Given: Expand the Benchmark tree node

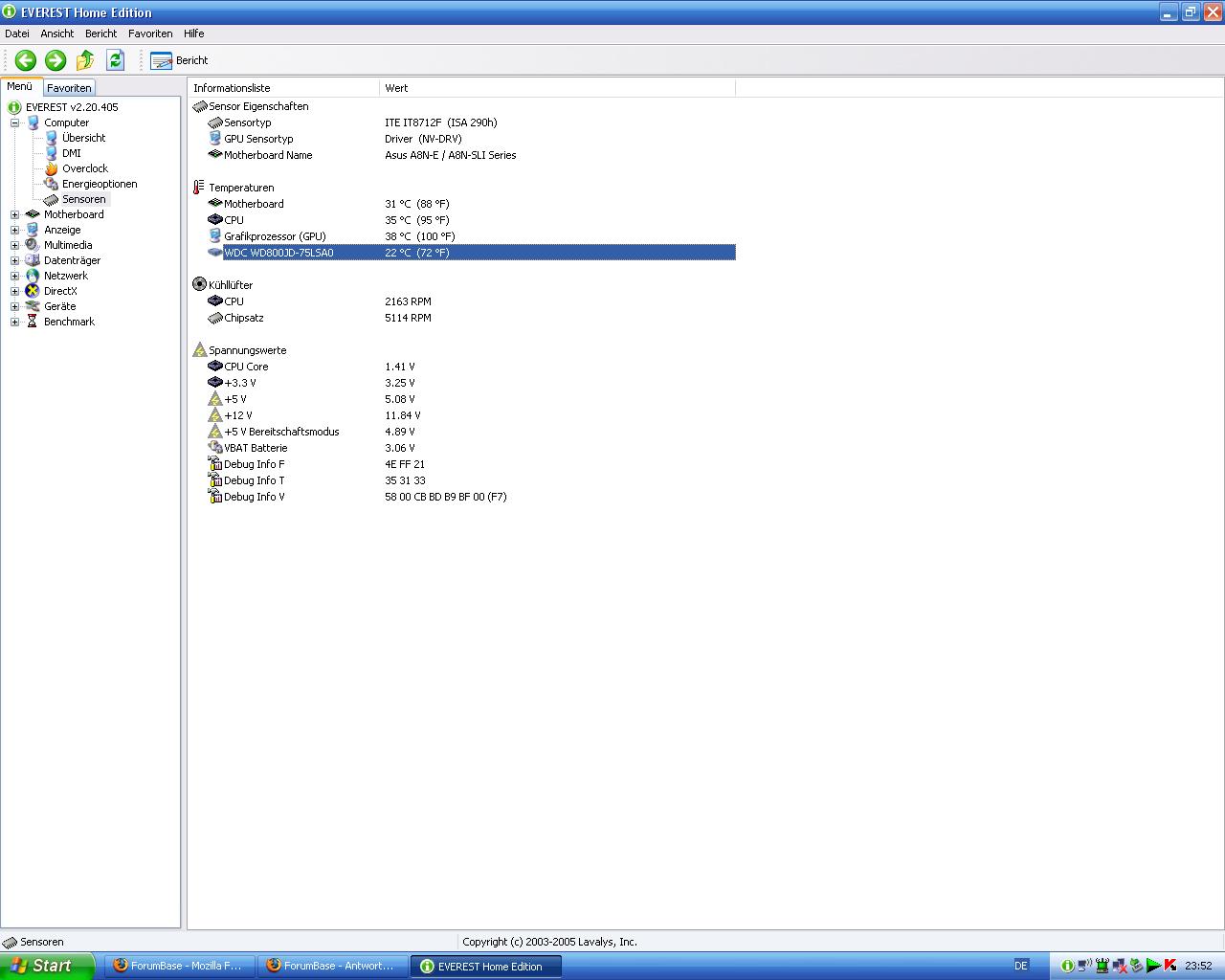Looking at the screenshot, I should 14,322.
